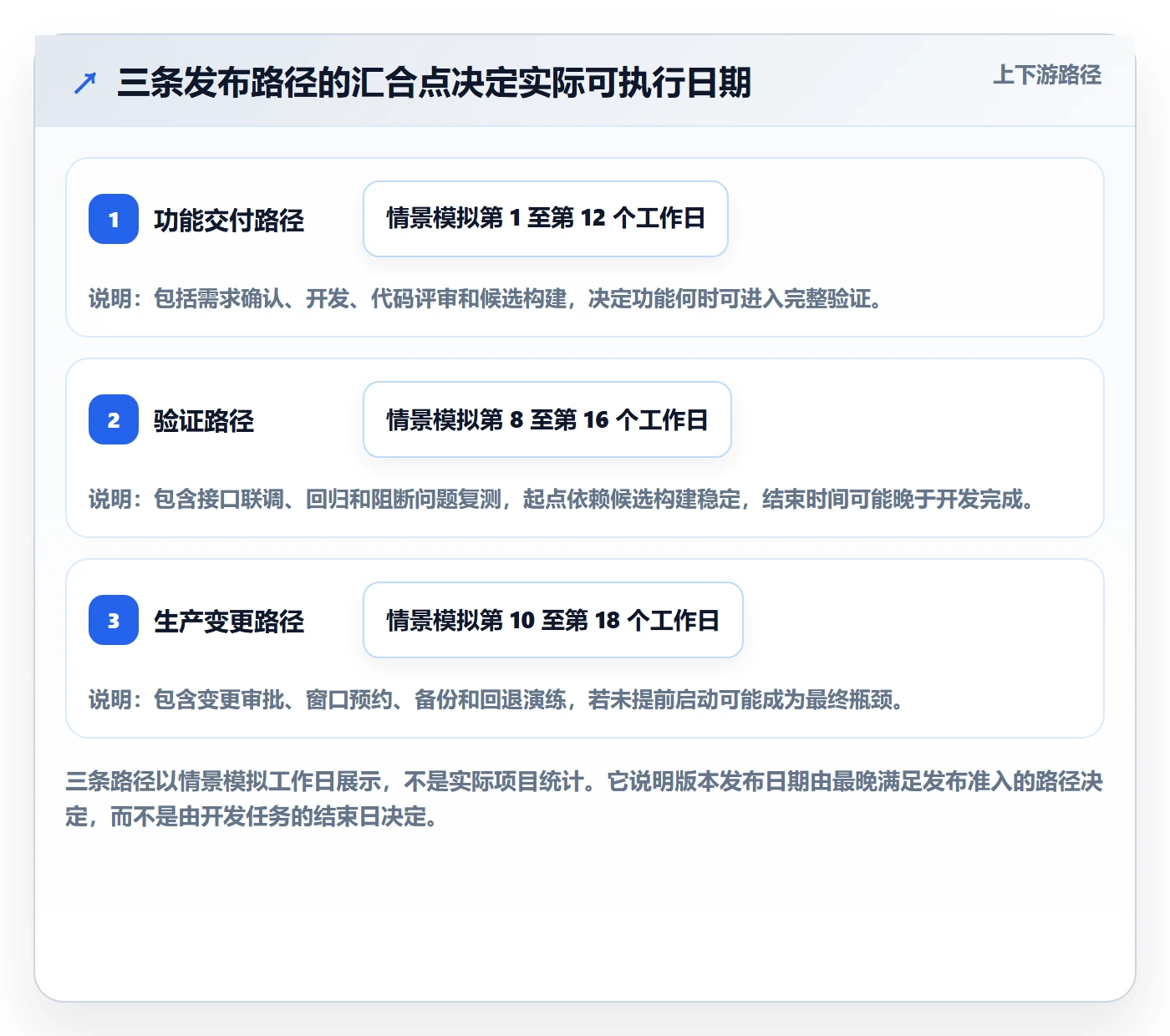Screen dimensions: 1170x1036
Task: Click the description starting 说明：包含变更审批
Action: (496, 699)
